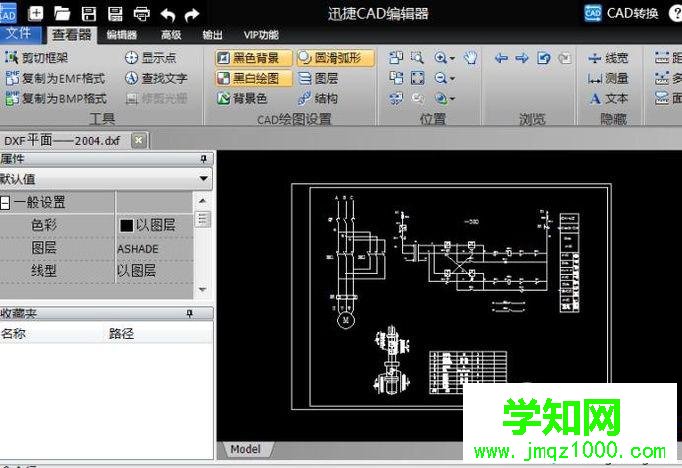
Task: Open the 图层 layers dialog
Action: [x=318, y=78]
